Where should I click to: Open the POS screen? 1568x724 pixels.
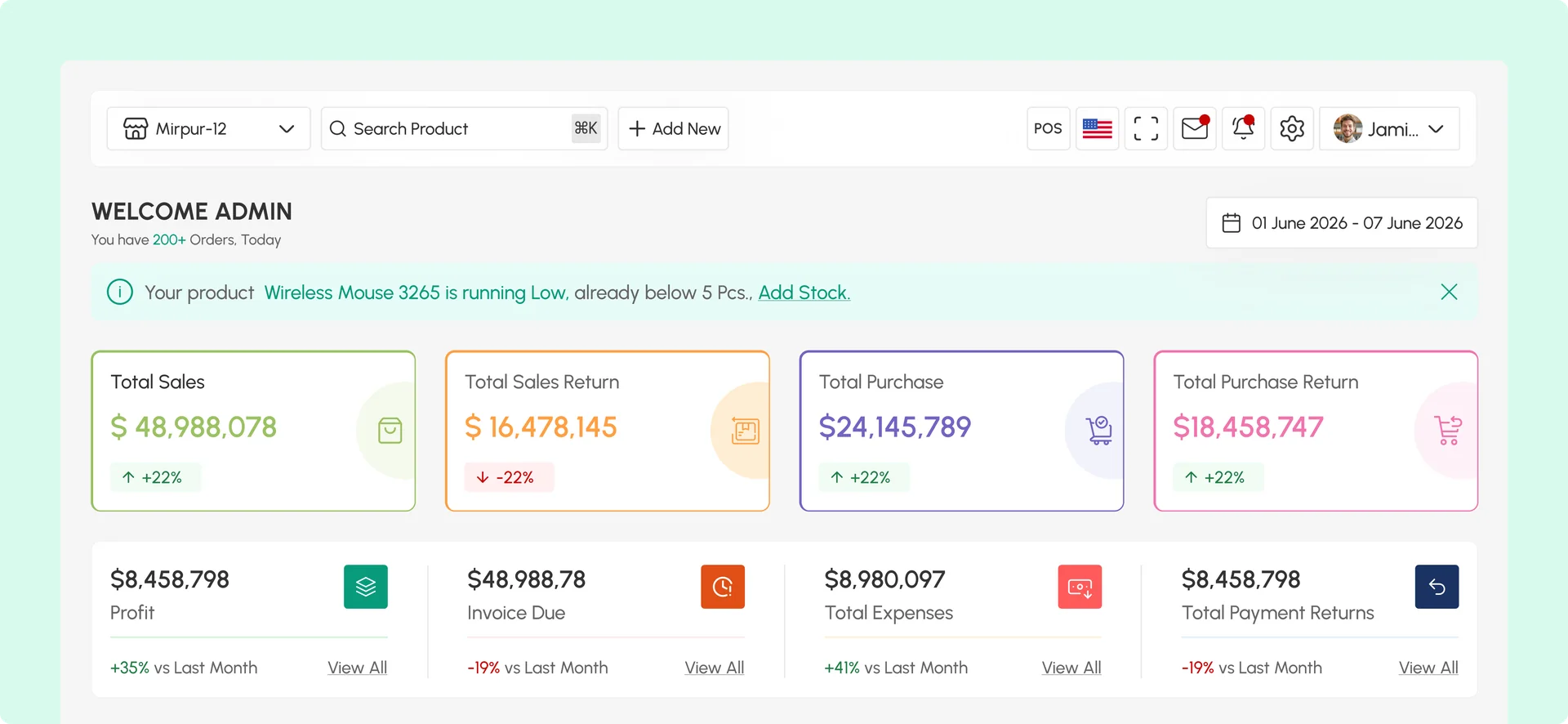click(1048, 128)
